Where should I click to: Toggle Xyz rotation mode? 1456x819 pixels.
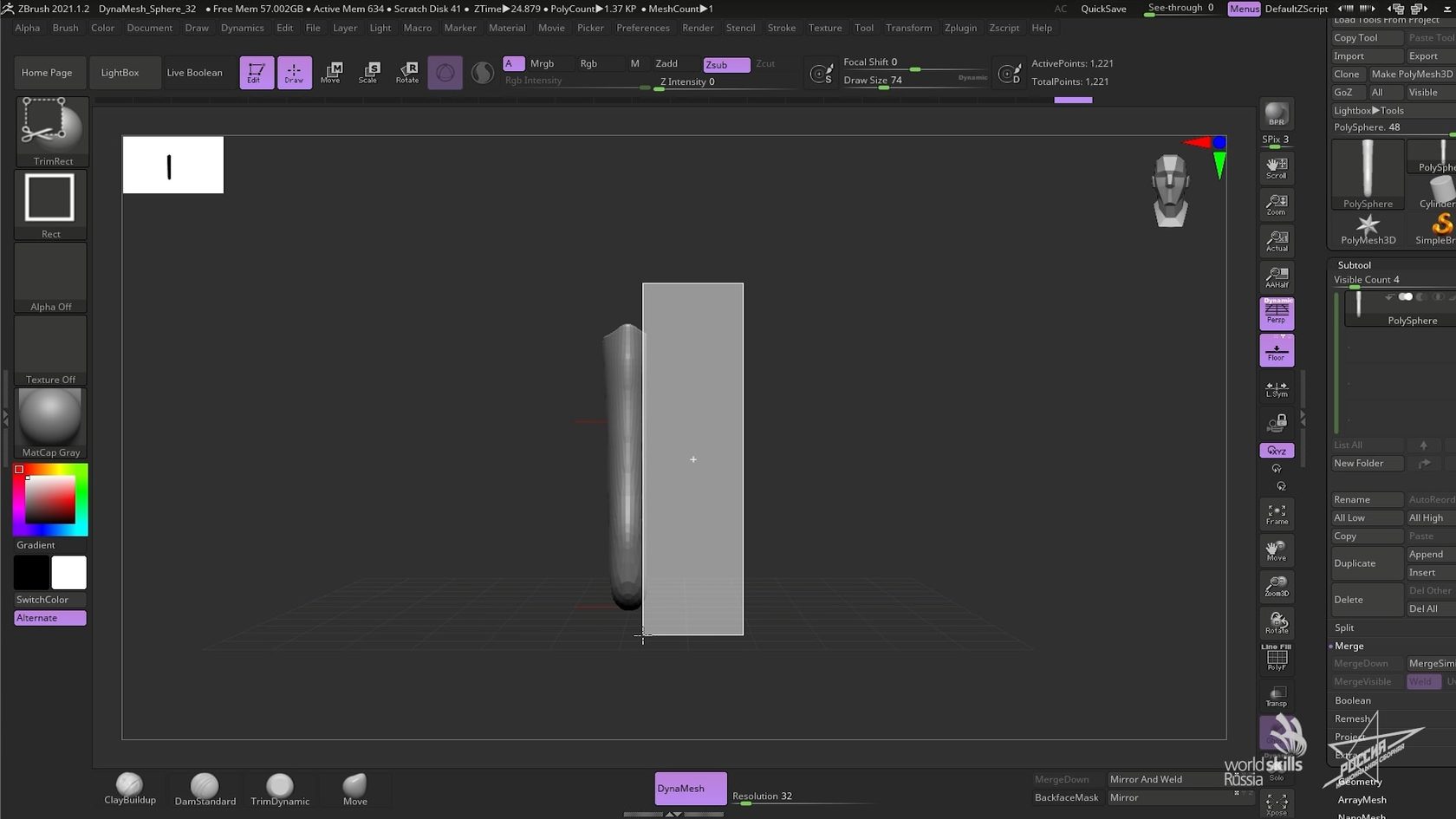pyautogui.click(x=1277, y=451)
